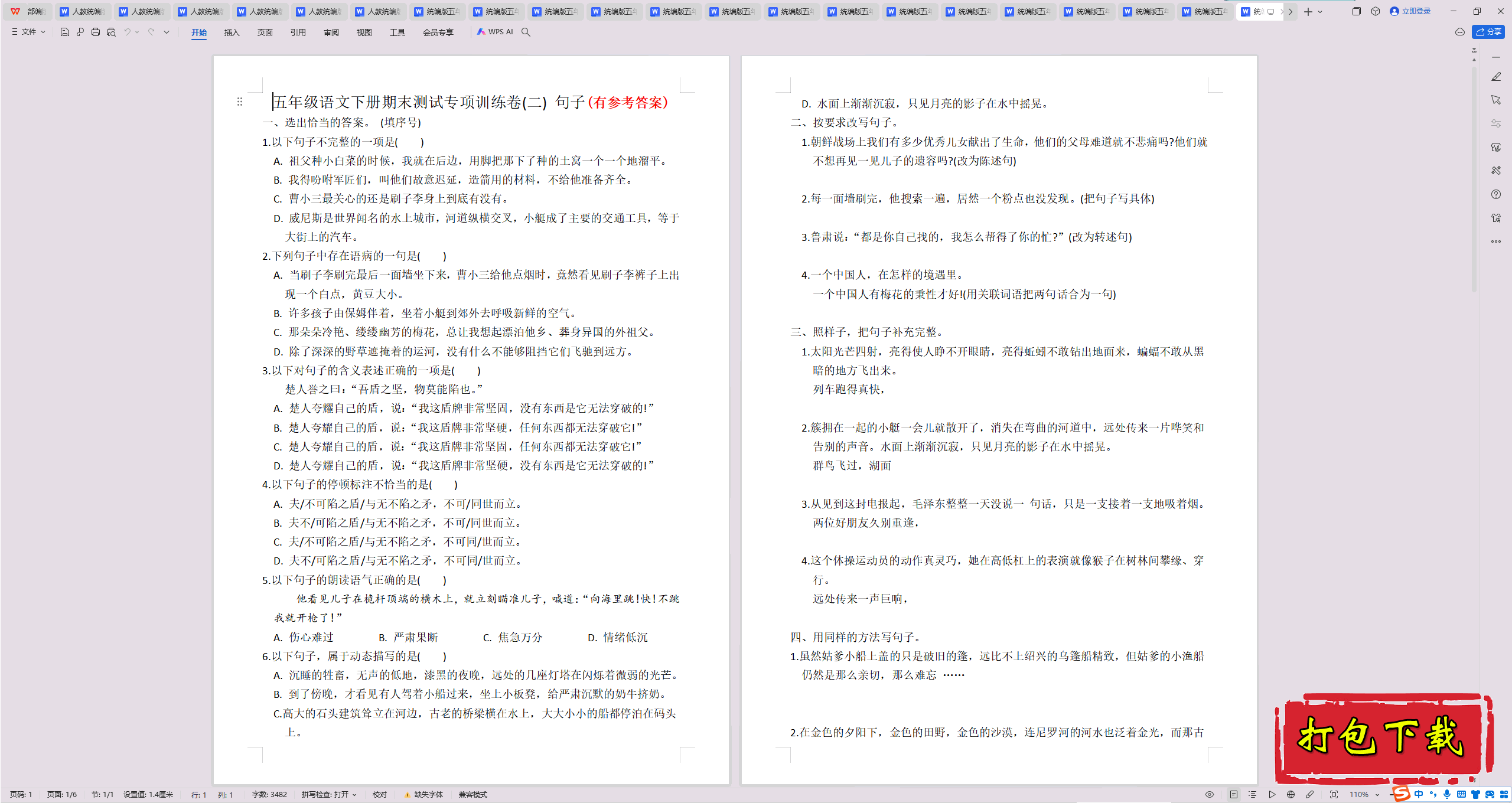The height and width of the screenshot is (803, 1512).
Task: Click the settings sliders icon in right sidebar
Action: click(1496, 123)
